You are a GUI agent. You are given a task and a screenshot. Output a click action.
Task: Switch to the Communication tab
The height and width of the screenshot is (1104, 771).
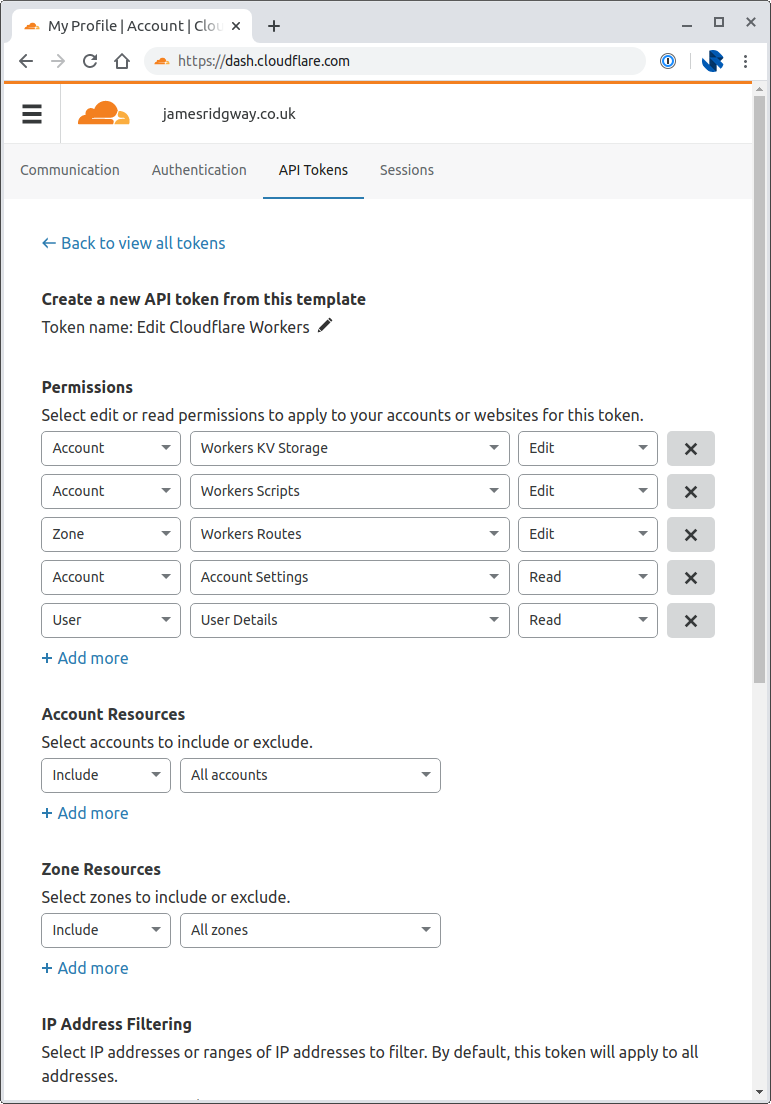point(70,170)
